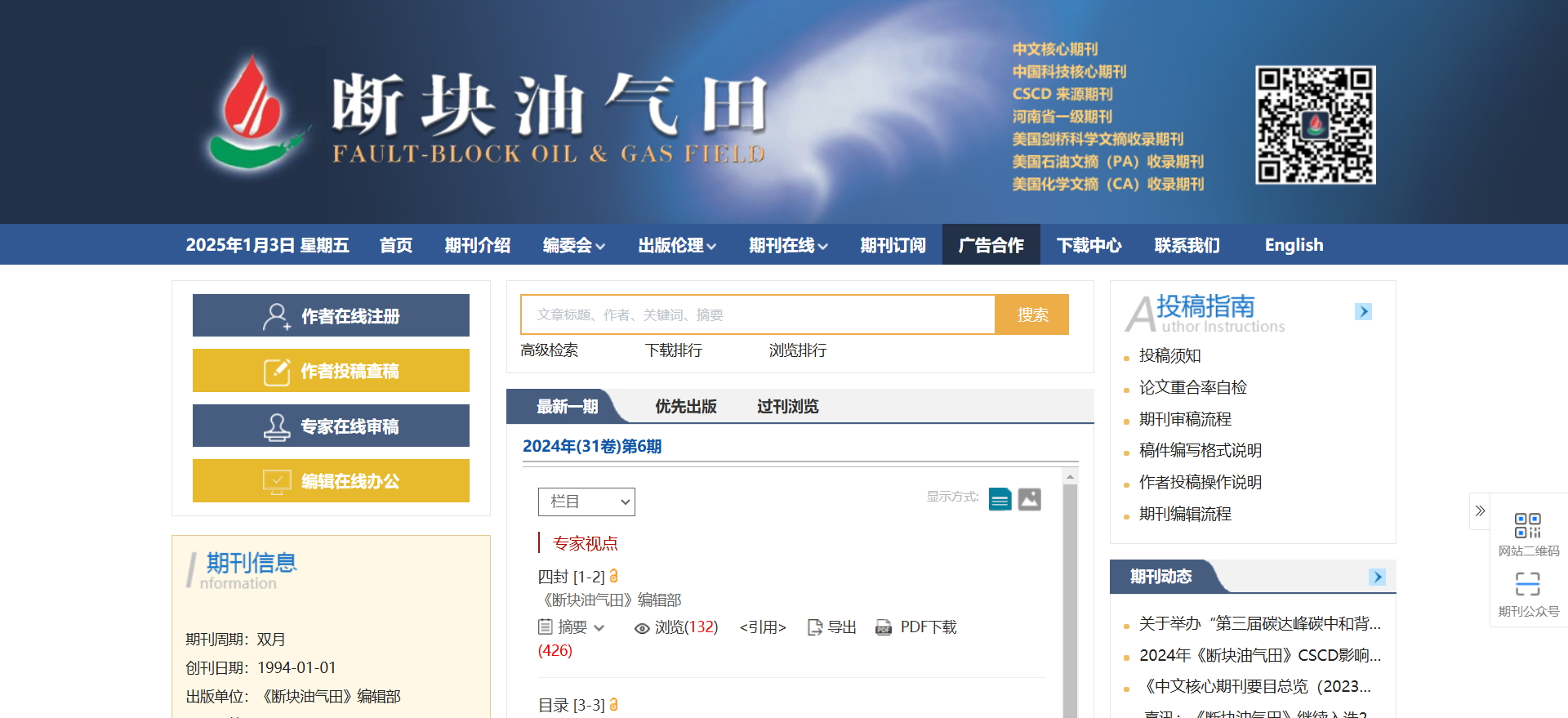
Task: Open the 栏目 dropdown selector
Action: [x=586, y=502]
